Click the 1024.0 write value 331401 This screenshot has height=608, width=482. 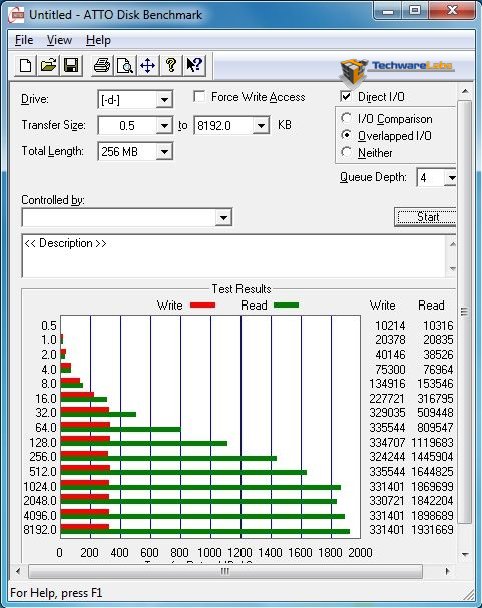pos(387,486)
